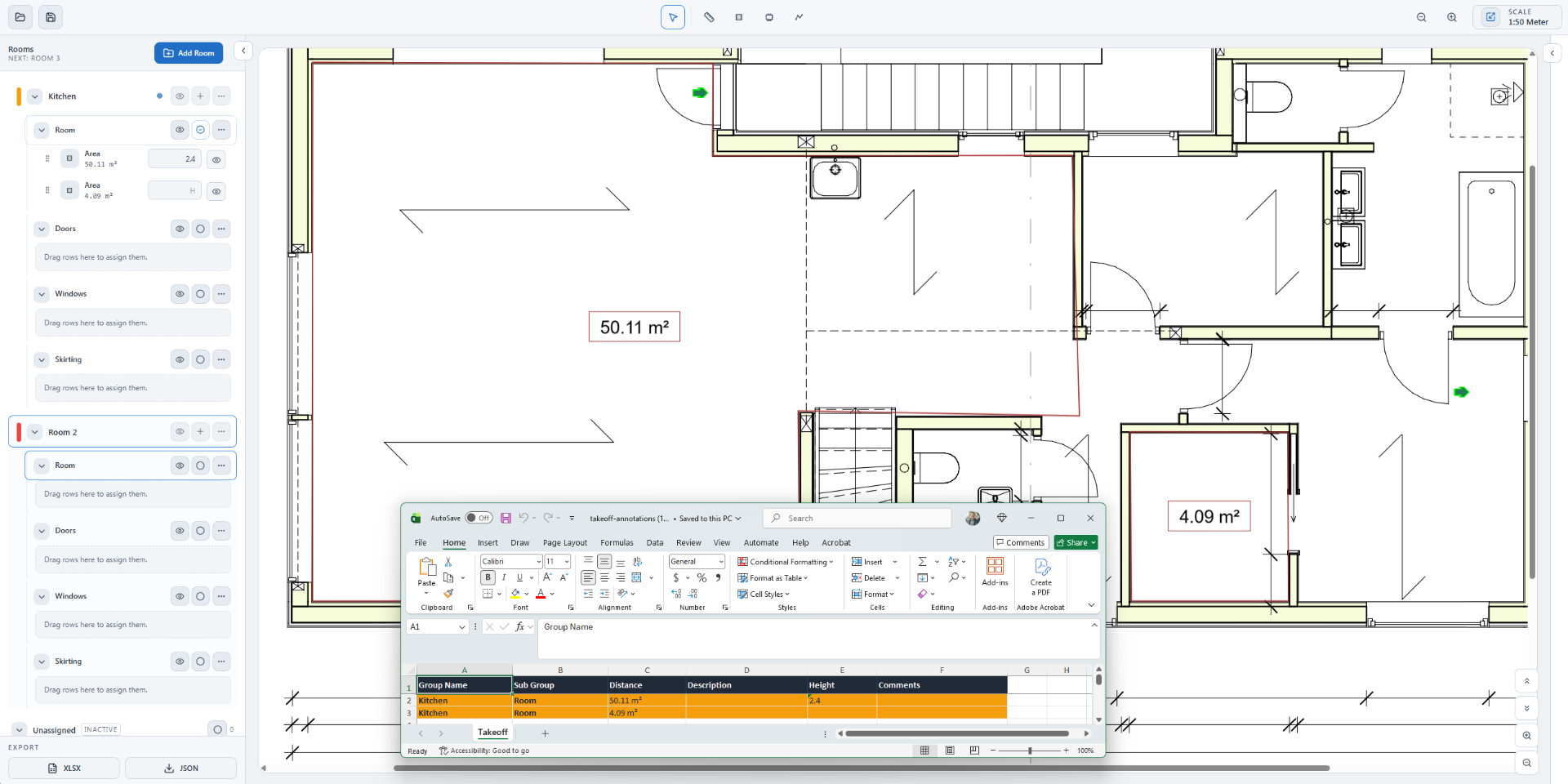Select the square area tool
The image size is (1568, 784).
[x=739, y=17]
